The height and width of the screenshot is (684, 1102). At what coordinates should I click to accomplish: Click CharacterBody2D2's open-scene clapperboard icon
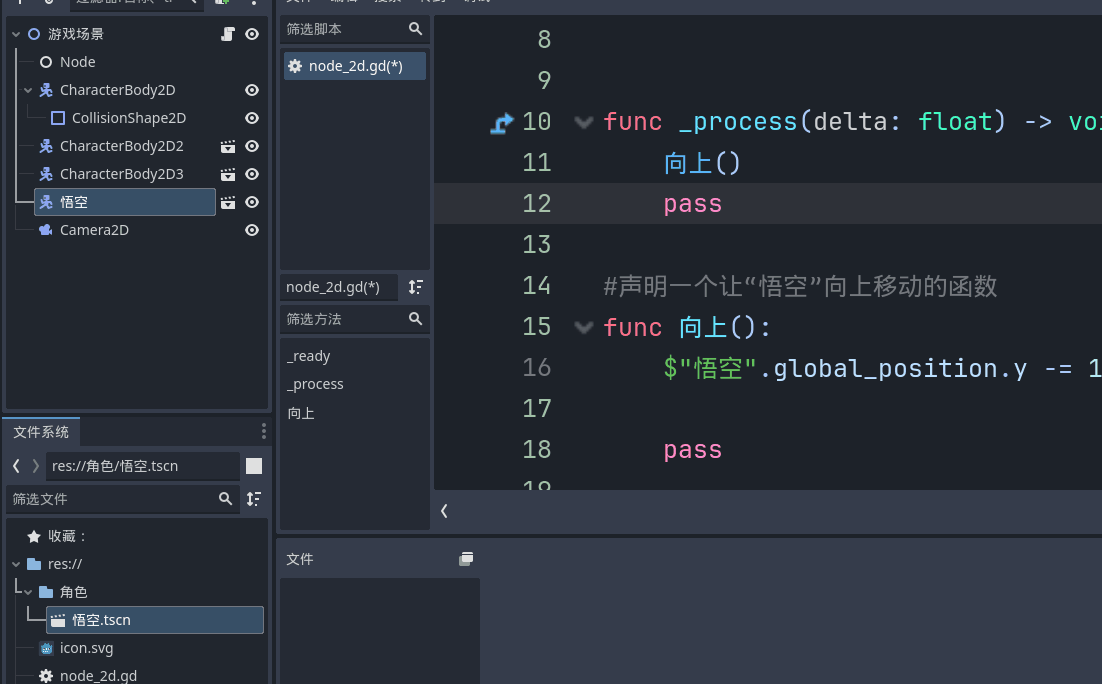[x=228, y=146]
